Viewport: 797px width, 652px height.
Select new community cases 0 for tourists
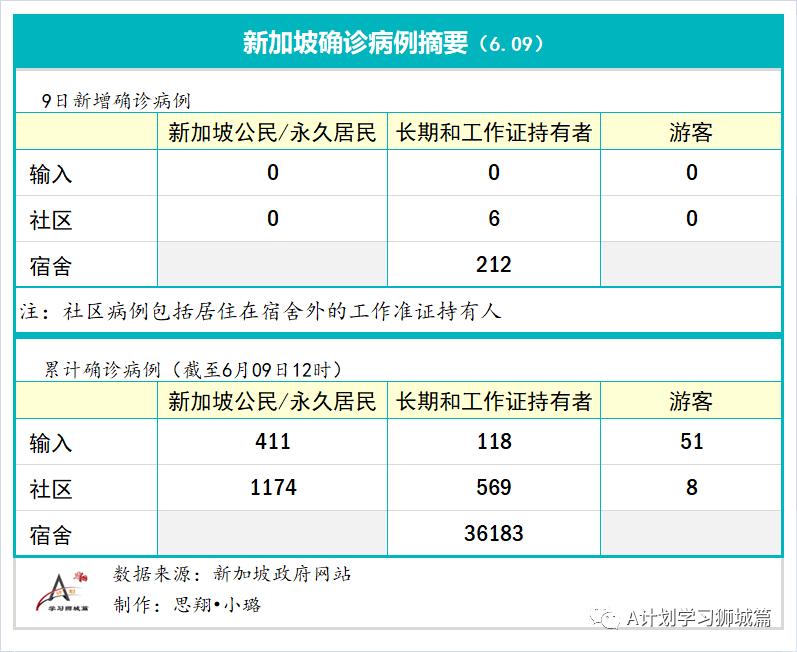point(692,219)
